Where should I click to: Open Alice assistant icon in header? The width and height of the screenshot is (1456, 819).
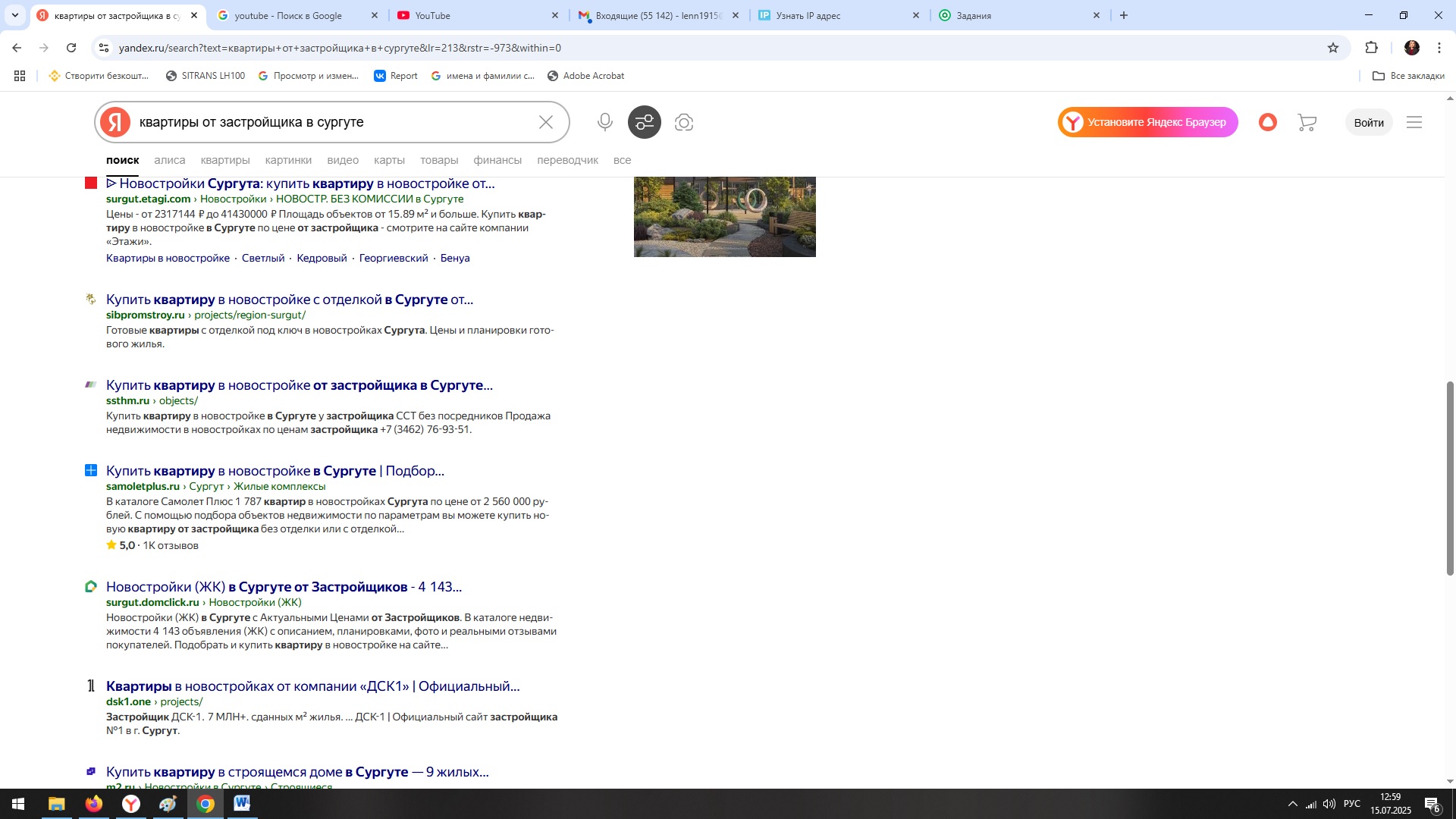1268,122
